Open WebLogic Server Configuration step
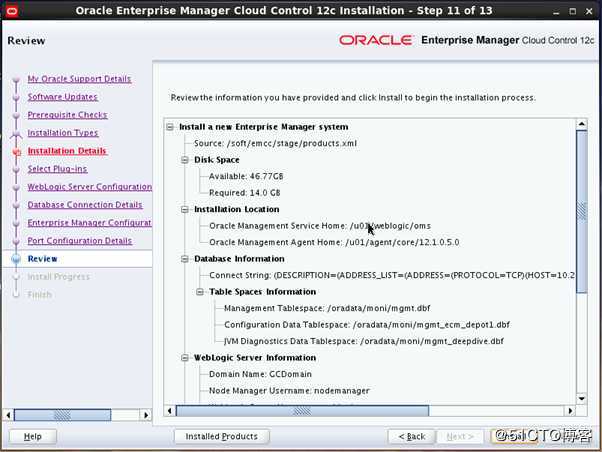Image resolution: width=602 pixels, height=452 pixels. click(x=89, y=187)
